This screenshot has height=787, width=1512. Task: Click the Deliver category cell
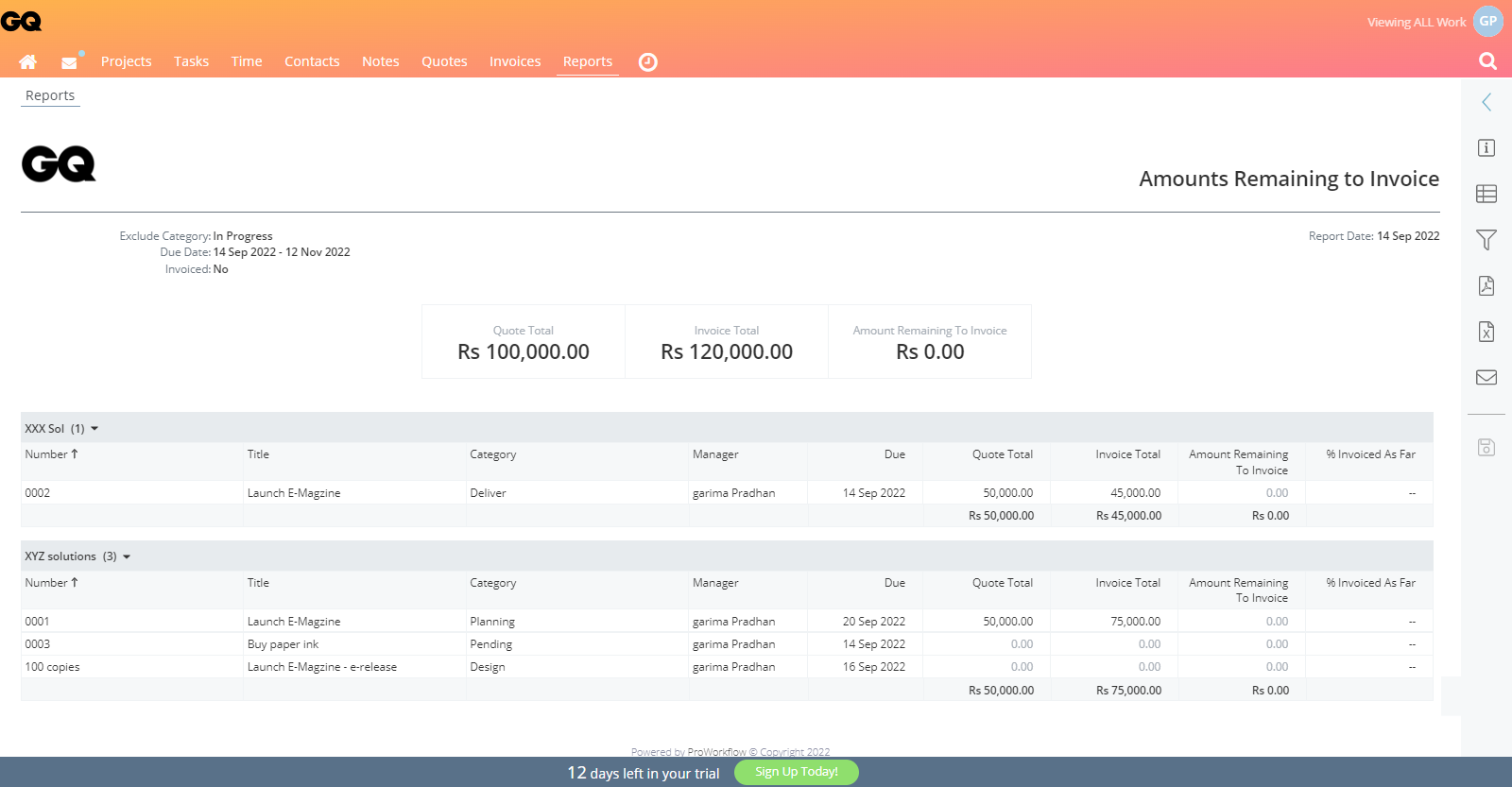tap(489, 493)
